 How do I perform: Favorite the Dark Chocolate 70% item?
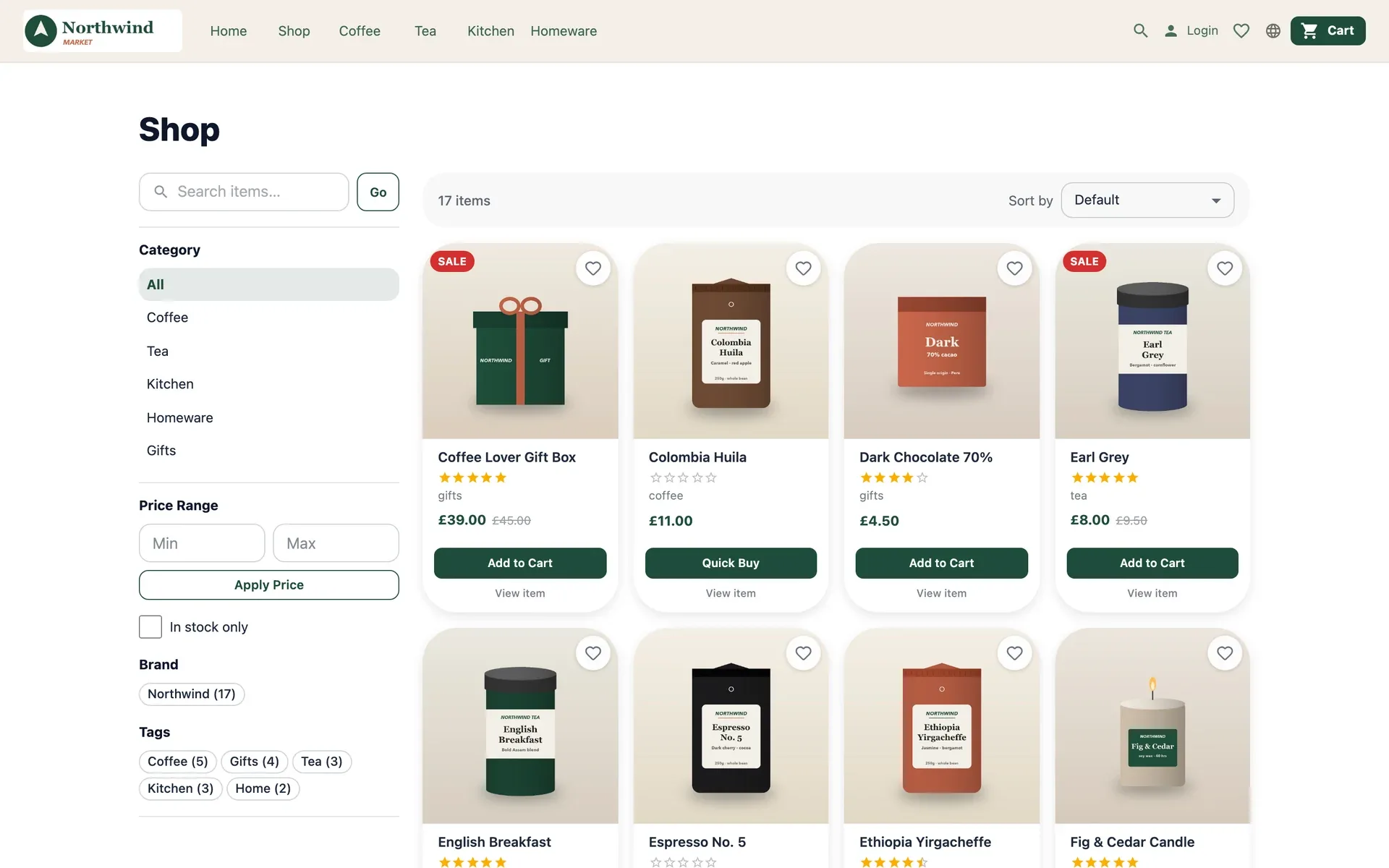click(x=1014, y=268)
